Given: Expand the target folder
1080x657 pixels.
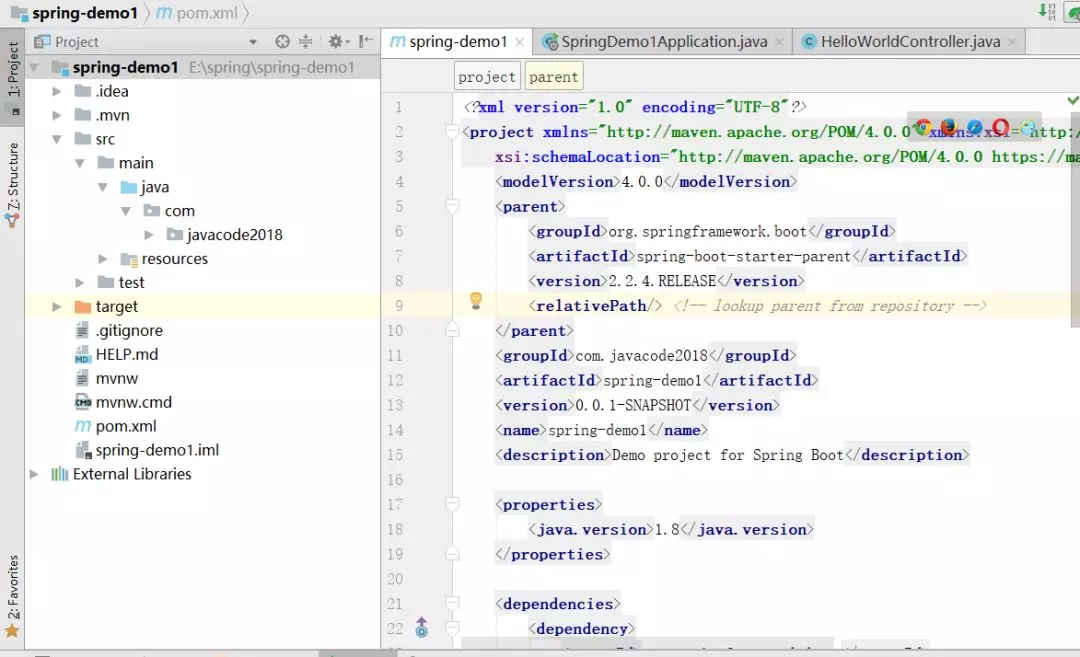Looking at the screenshot, I should tap(58, 307).
